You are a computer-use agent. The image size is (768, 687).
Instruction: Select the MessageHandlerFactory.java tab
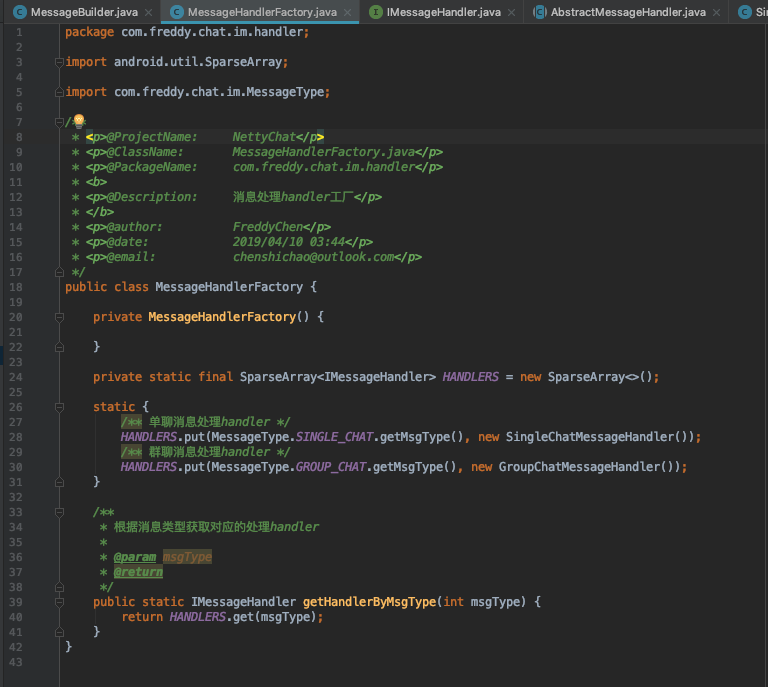click(x=262, y=12)
